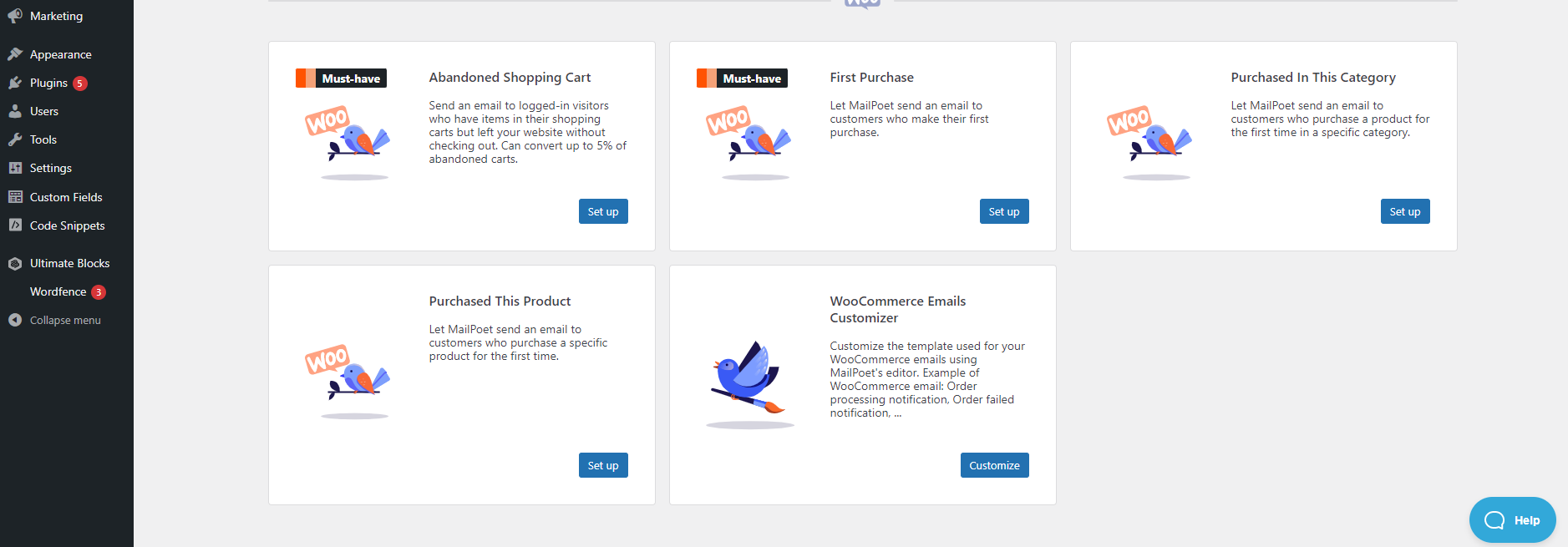
Task: Set up Purchased This Product email
Action: pos(603,465)
